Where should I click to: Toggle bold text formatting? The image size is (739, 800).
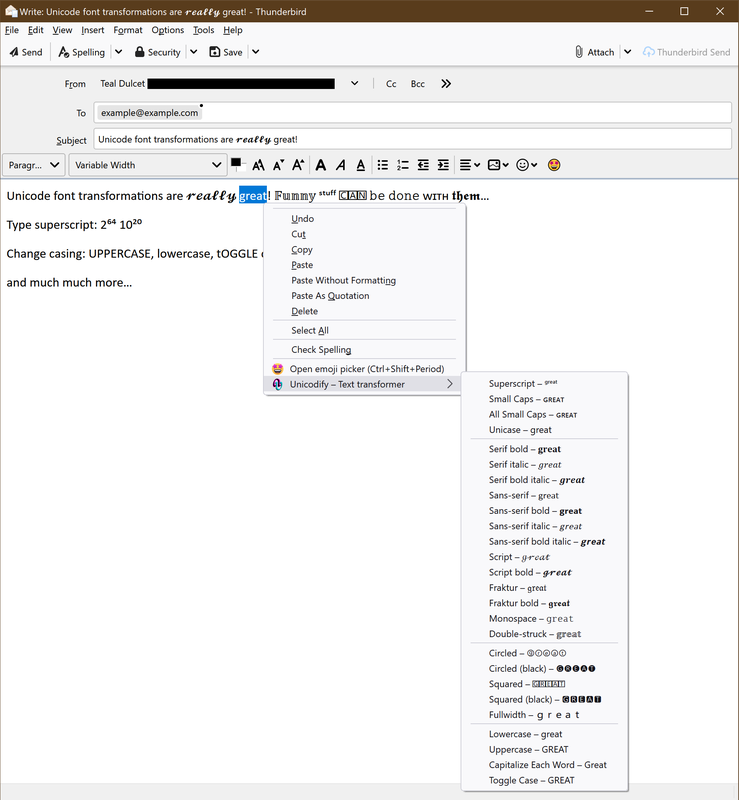coord(321,165)
